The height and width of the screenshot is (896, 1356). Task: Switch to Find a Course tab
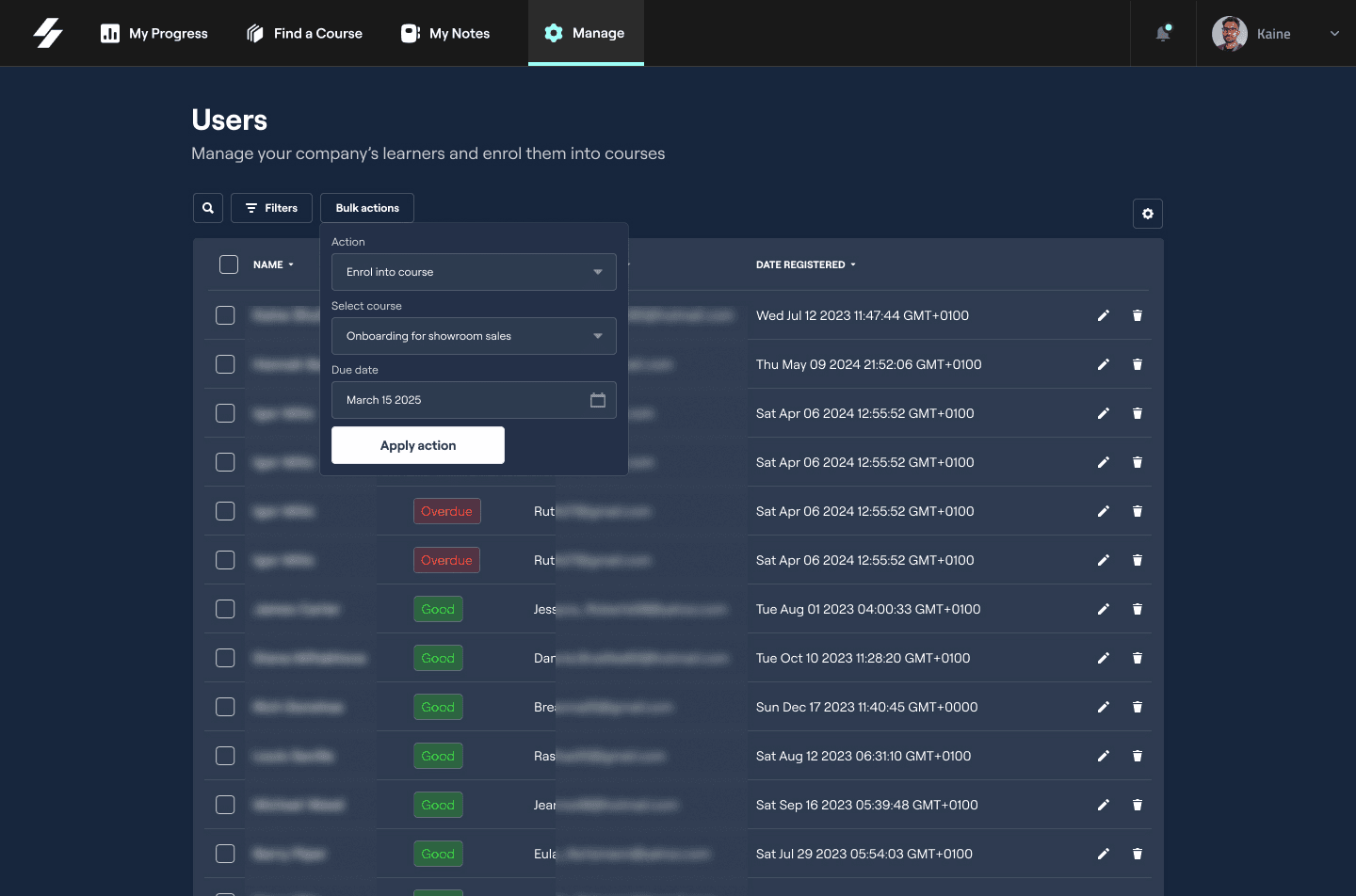point(304,34)
